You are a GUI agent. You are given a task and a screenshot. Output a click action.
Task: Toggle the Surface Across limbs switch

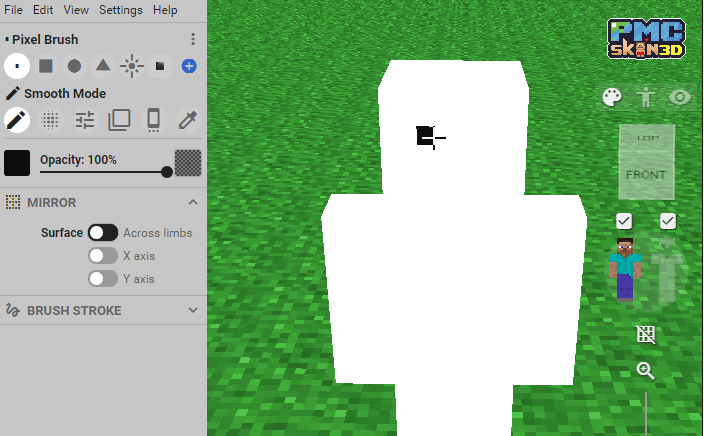(103, 233)
